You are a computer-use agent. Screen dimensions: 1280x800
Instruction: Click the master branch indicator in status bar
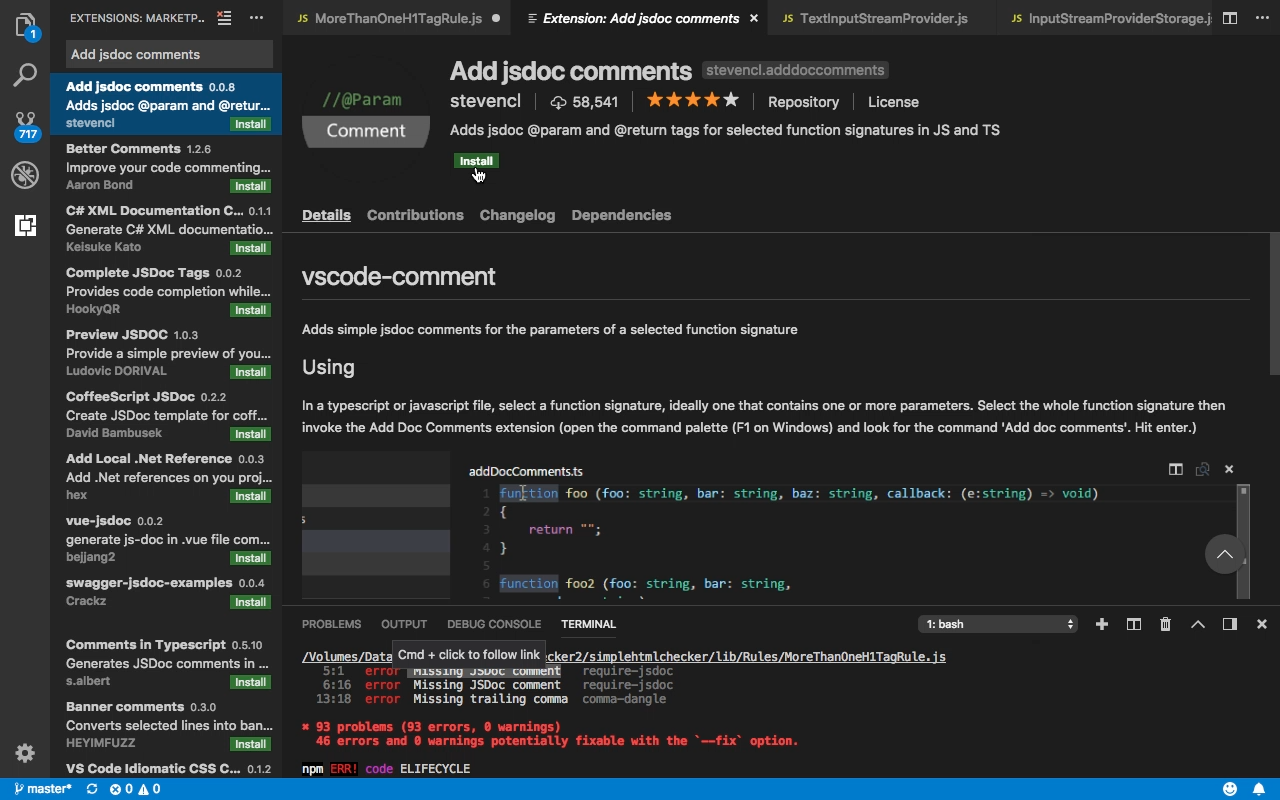click(43, 789)
